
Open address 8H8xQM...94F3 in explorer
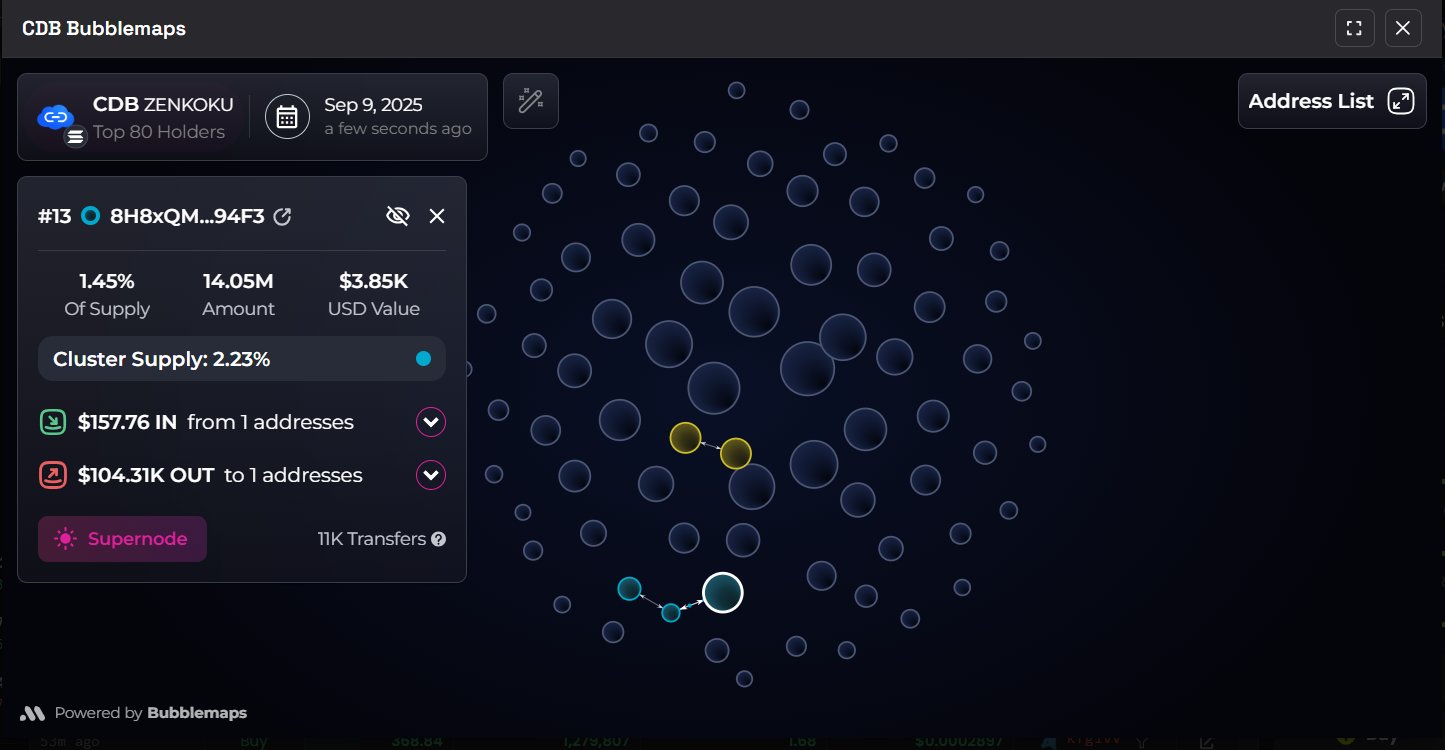pos(283,216)
